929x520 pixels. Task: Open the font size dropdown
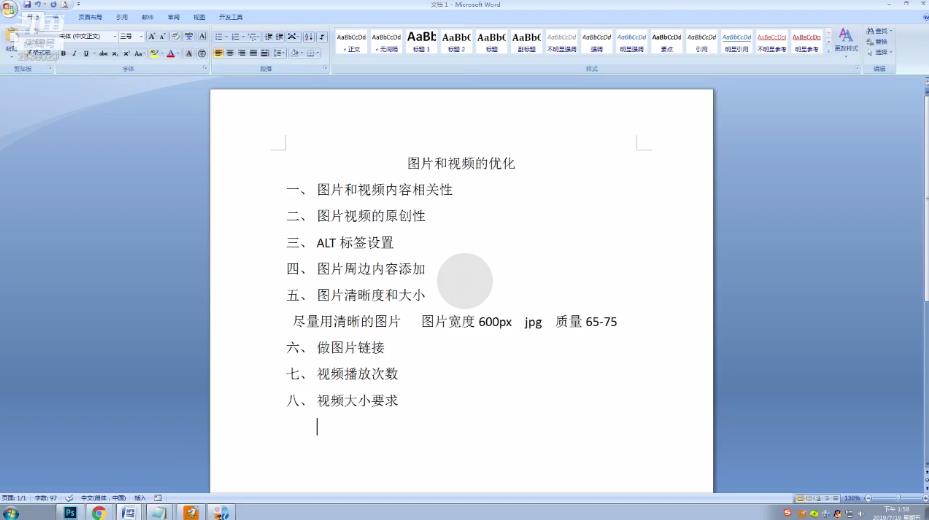(141, 37)
